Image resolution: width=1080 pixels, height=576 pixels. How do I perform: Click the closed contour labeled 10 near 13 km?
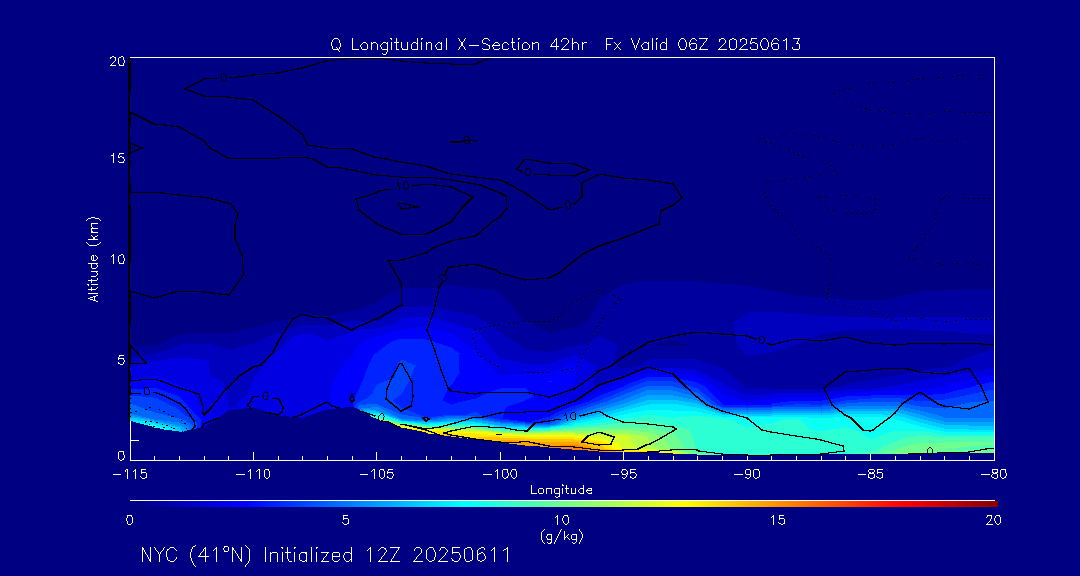pos(414,209)
